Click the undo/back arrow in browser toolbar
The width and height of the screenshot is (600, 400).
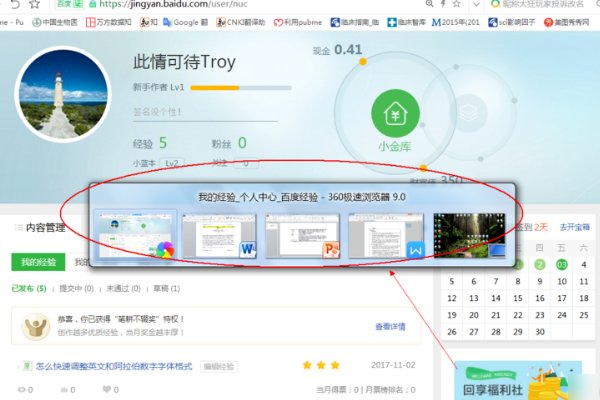(x=15, y=4)
